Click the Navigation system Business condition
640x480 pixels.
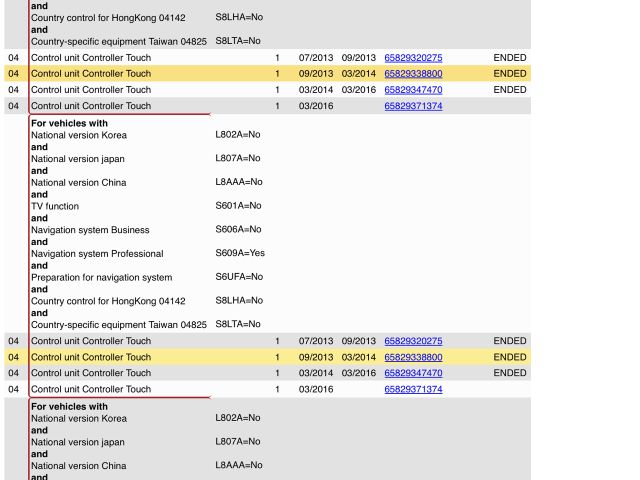90,230
